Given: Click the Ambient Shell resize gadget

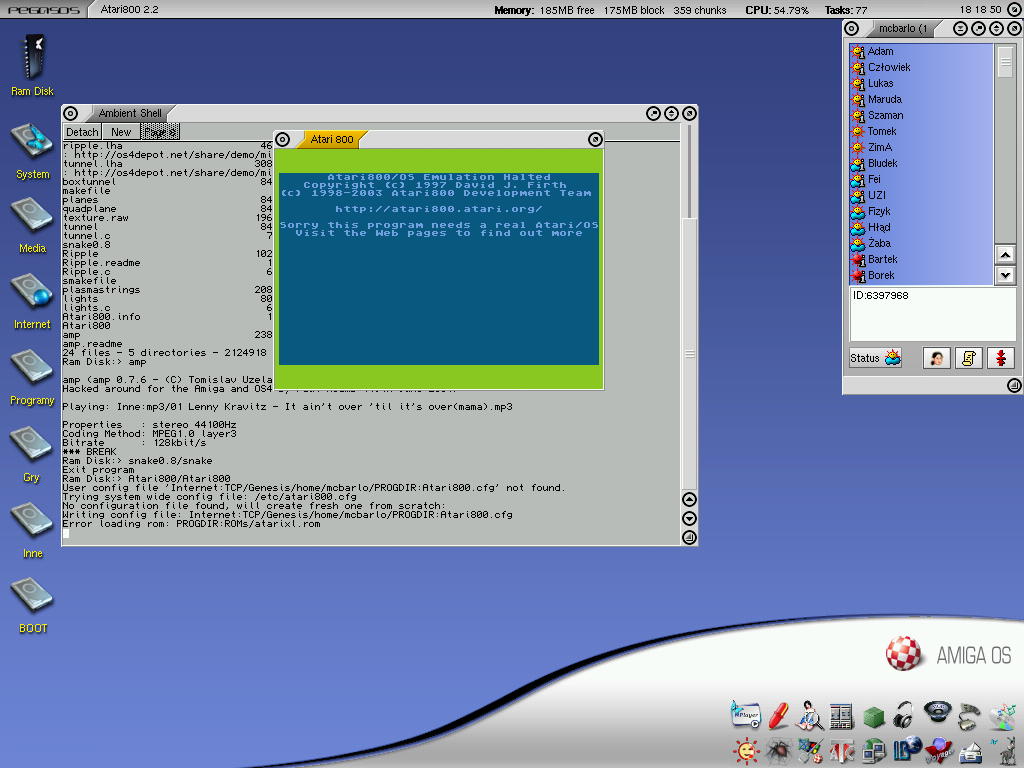Looking at the screenshot, I should click(689, 537).
